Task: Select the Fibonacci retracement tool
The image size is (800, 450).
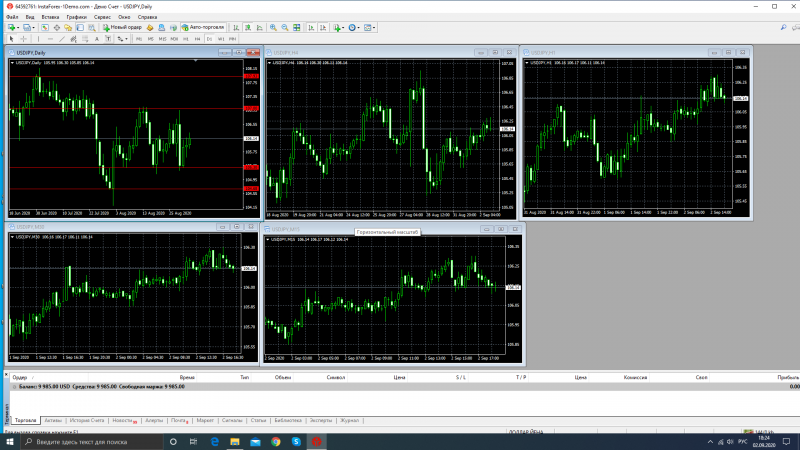Action: click(x=85, y=39)
